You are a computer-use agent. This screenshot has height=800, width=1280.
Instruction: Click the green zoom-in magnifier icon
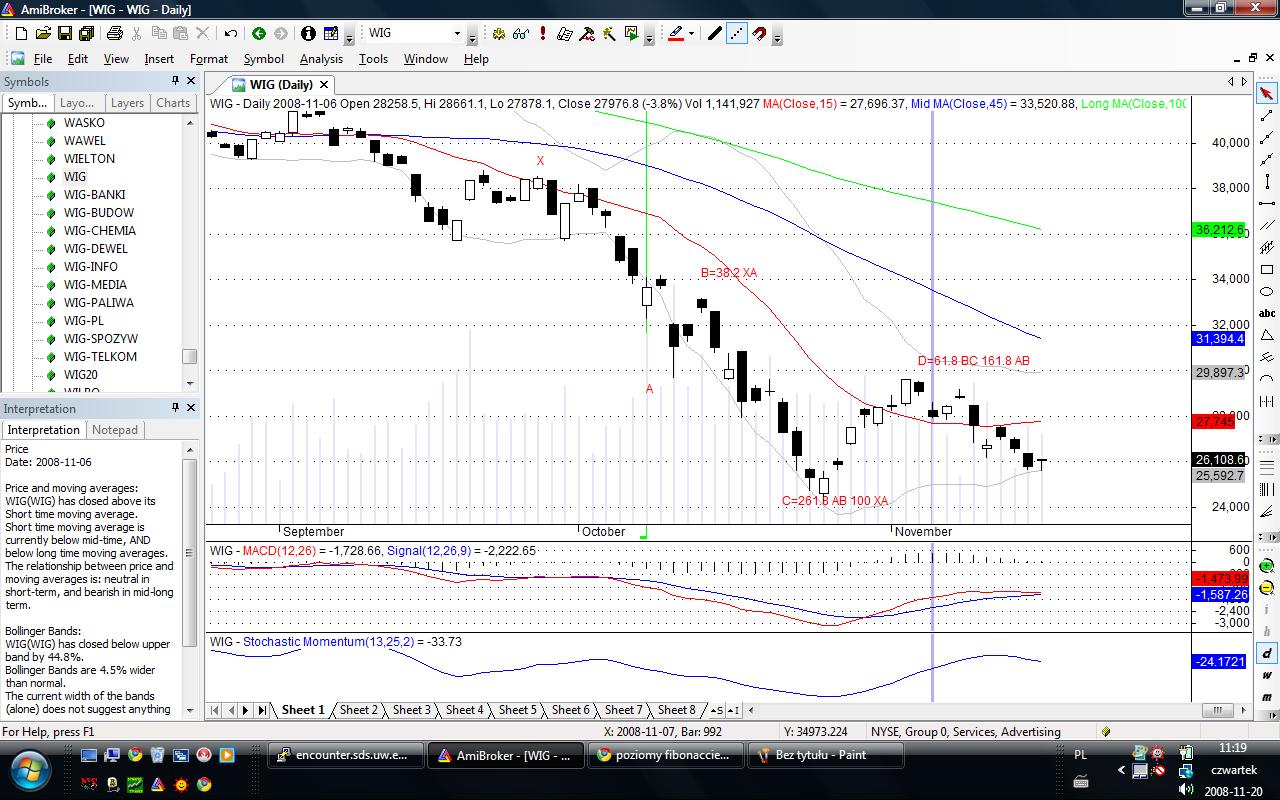pyautogui.click(x=1266, y=566)
